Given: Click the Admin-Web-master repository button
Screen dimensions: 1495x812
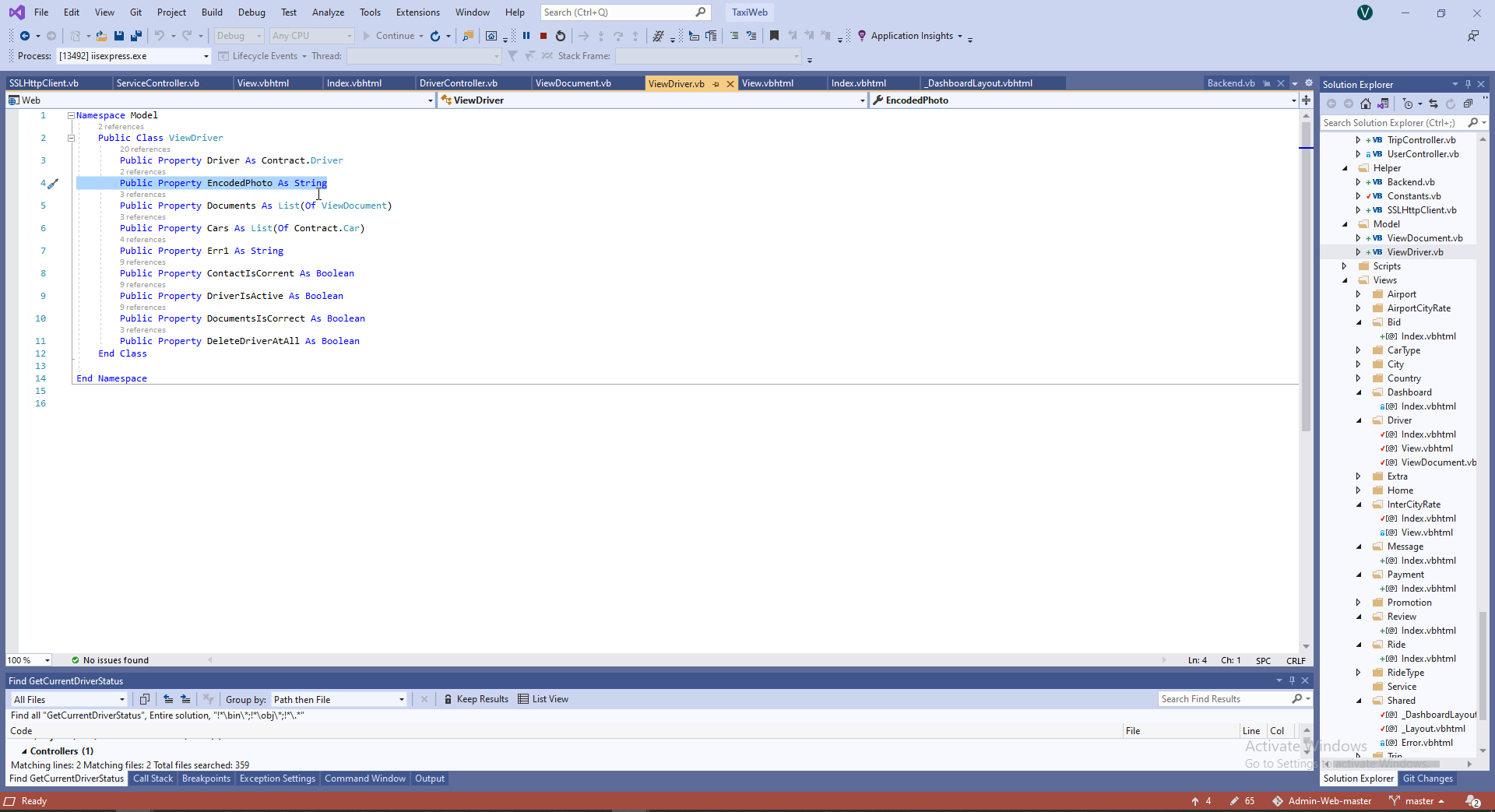Looking at the screenshot, I should pyautogui.click(x=1322, y=801).
